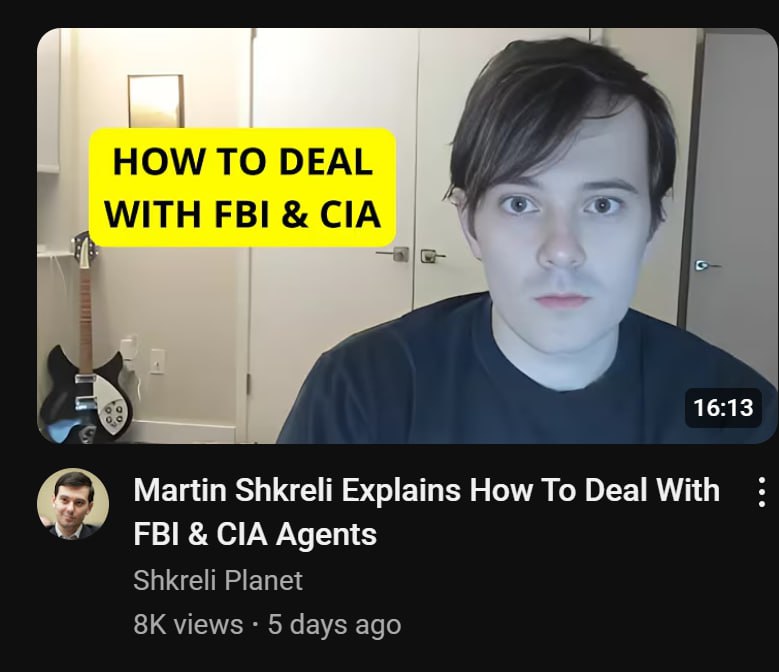Click the white outlet near the guitar
Screen dimensions: 779x672
coord(129,350)
